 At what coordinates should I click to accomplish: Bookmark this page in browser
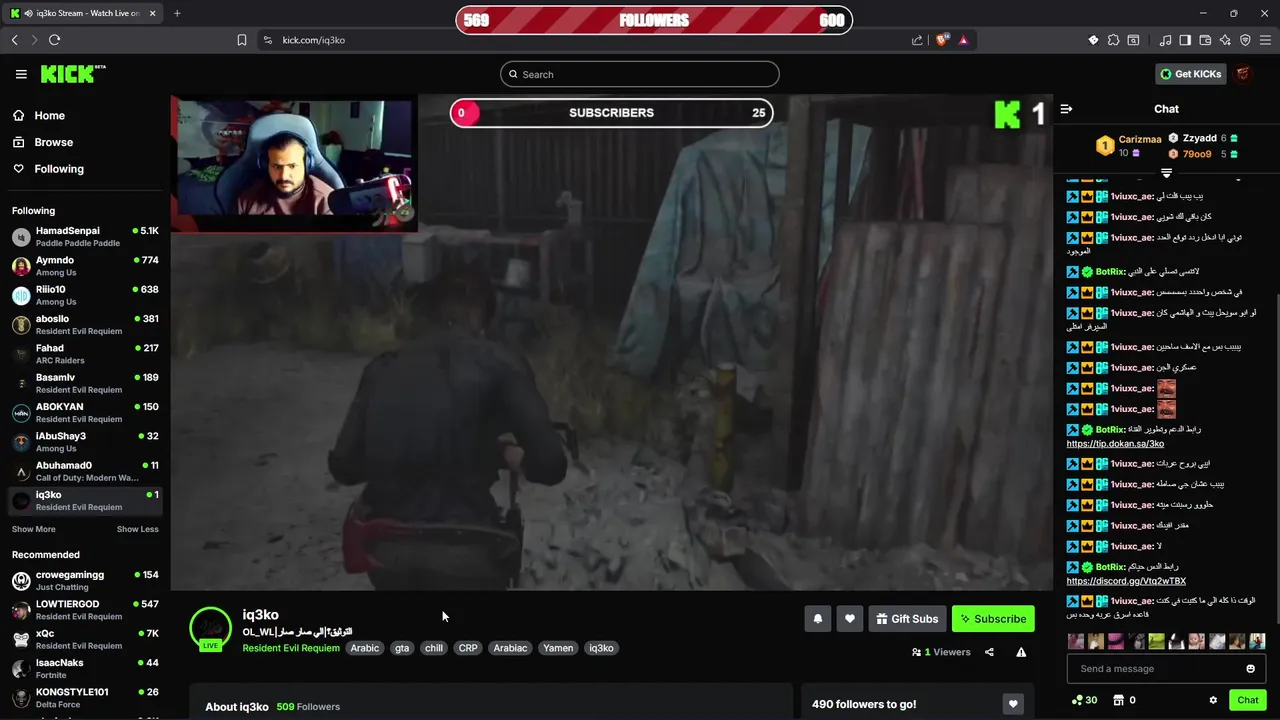pos(242,40)
